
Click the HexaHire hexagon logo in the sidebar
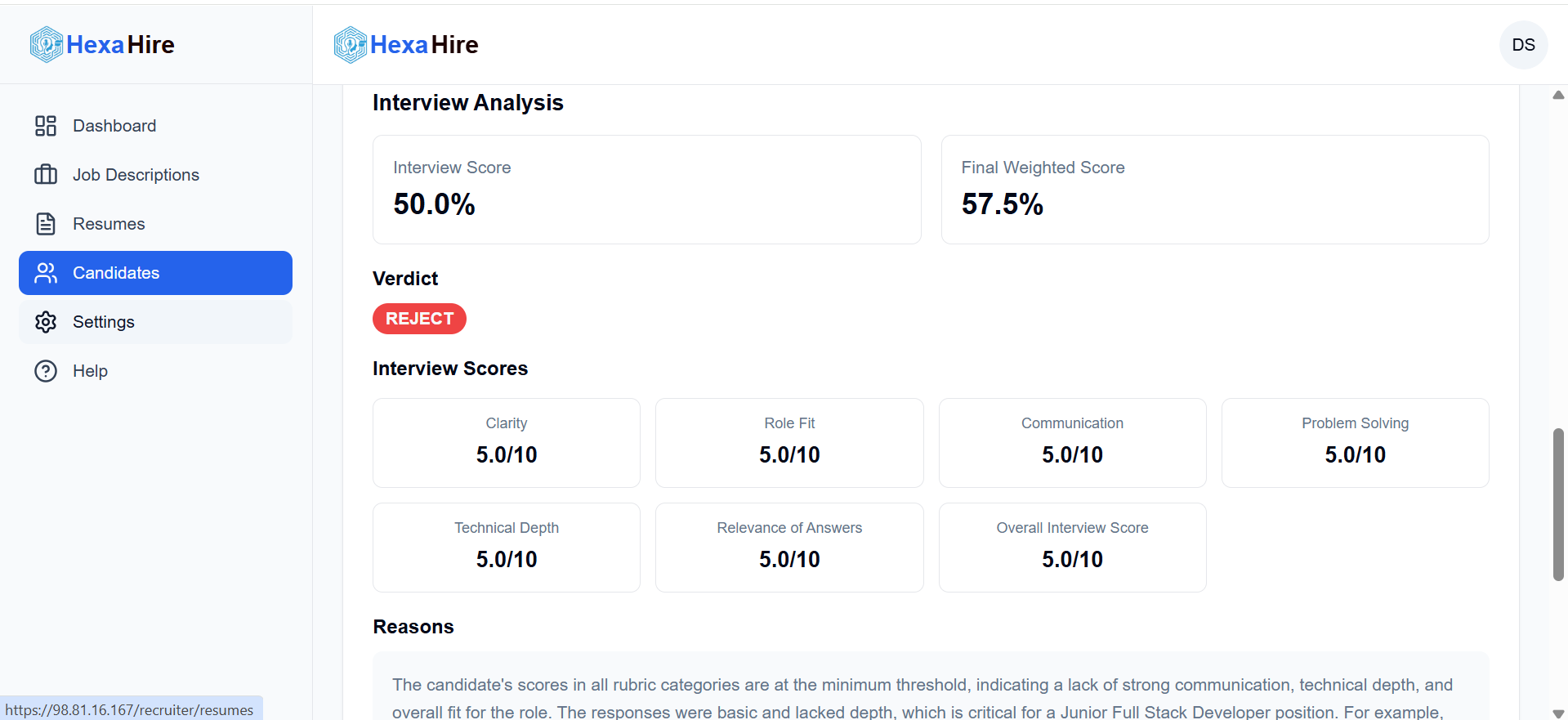[46, 44]
